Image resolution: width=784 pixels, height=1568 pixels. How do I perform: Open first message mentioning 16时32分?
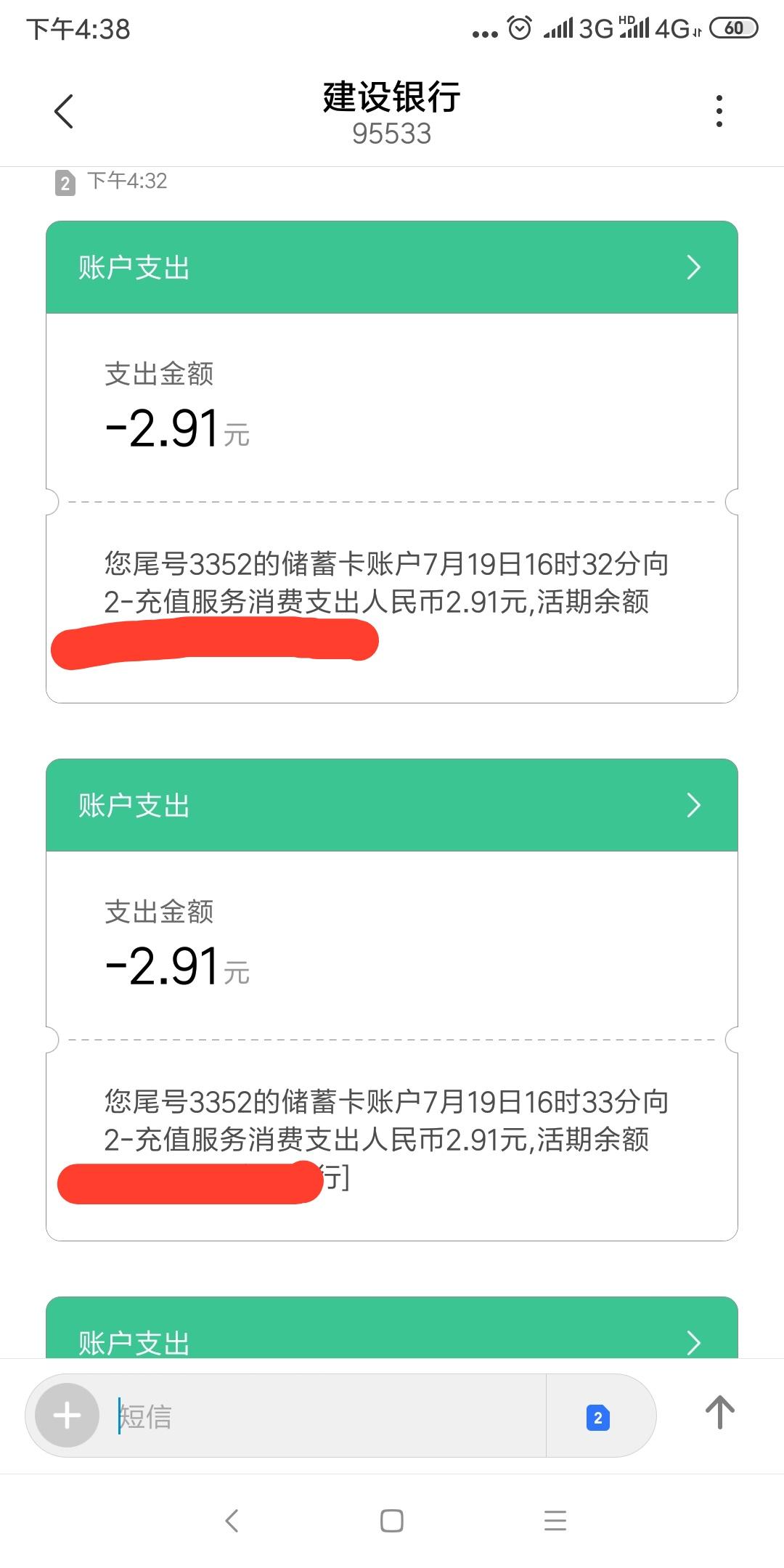pyautogui.click(x=386, y=582)
